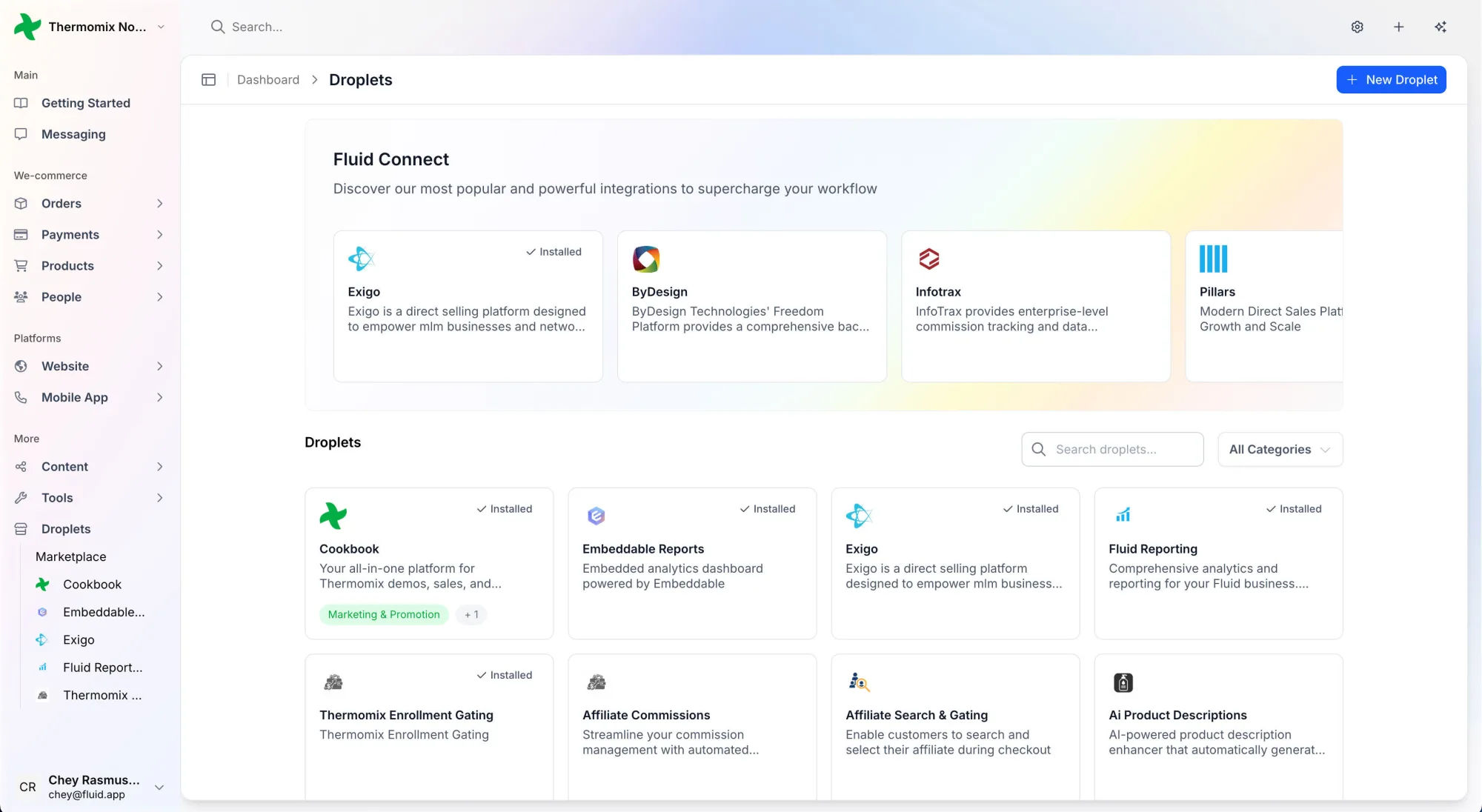Click the Tools wrench icon
This screenshot has width=1482, height=812.
click(21, 497)
